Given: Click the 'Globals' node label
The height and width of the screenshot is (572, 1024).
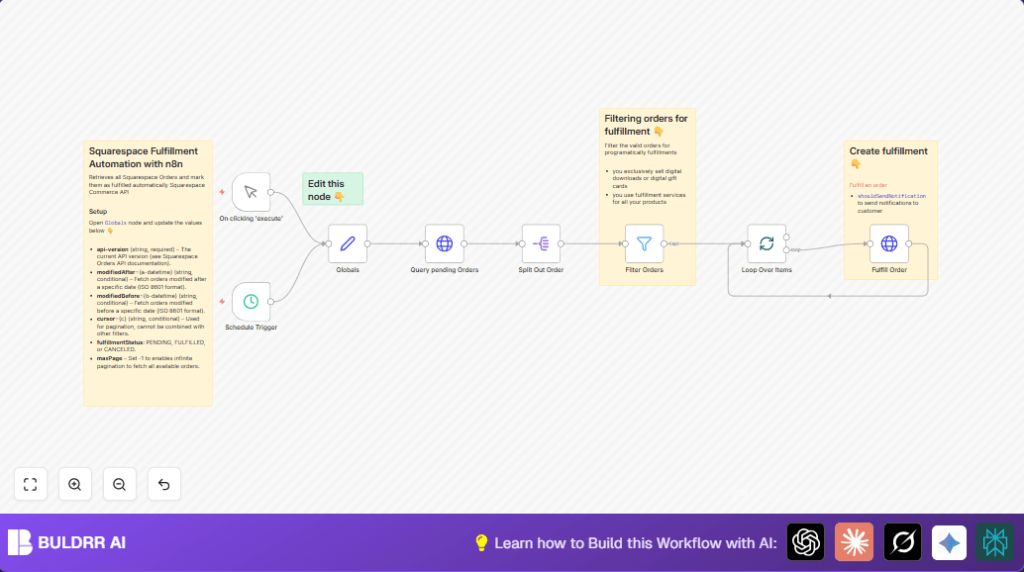Looking at the screenshot, I should pyautogui.click(x=347, y=270).
